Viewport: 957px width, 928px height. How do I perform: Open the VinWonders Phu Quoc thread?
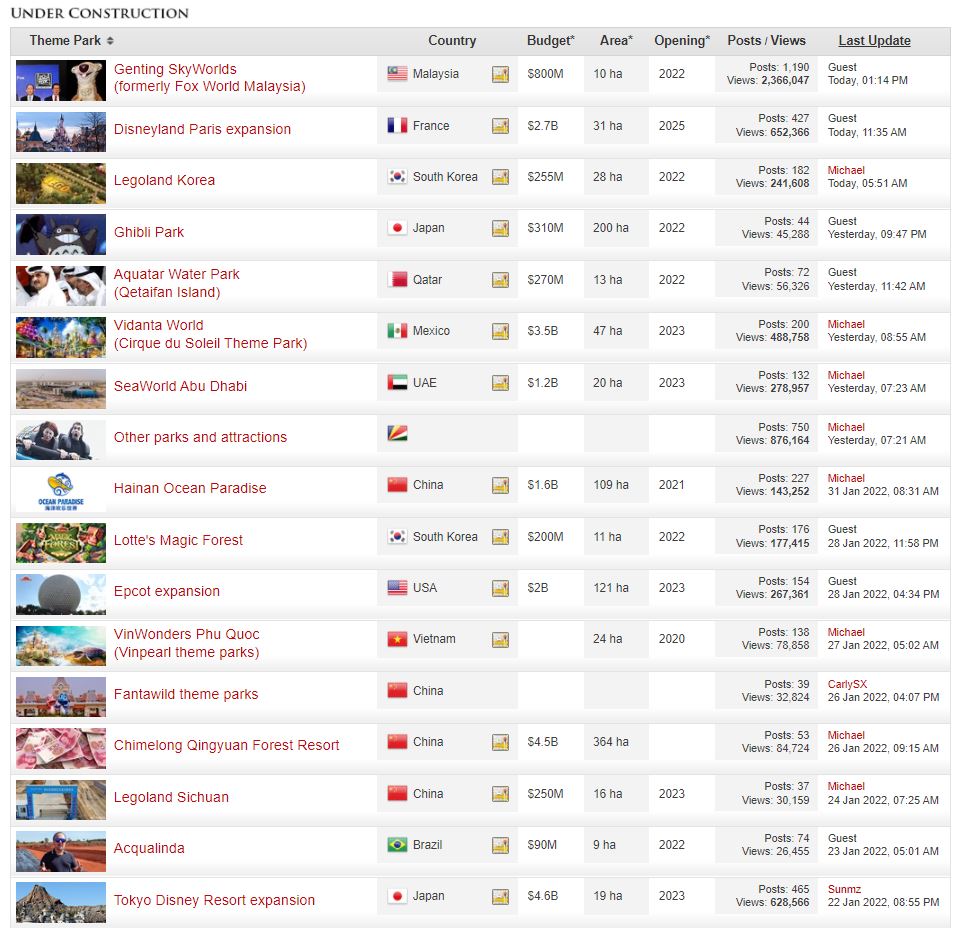point(186,643)
